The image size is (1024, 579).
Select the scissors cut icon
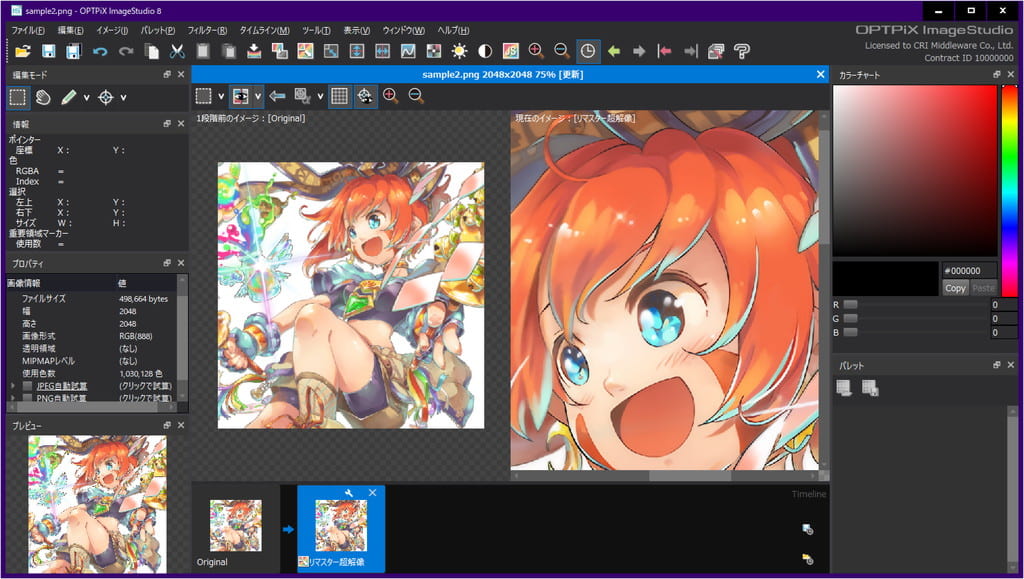pyautogui.click(x=177, y=52)
